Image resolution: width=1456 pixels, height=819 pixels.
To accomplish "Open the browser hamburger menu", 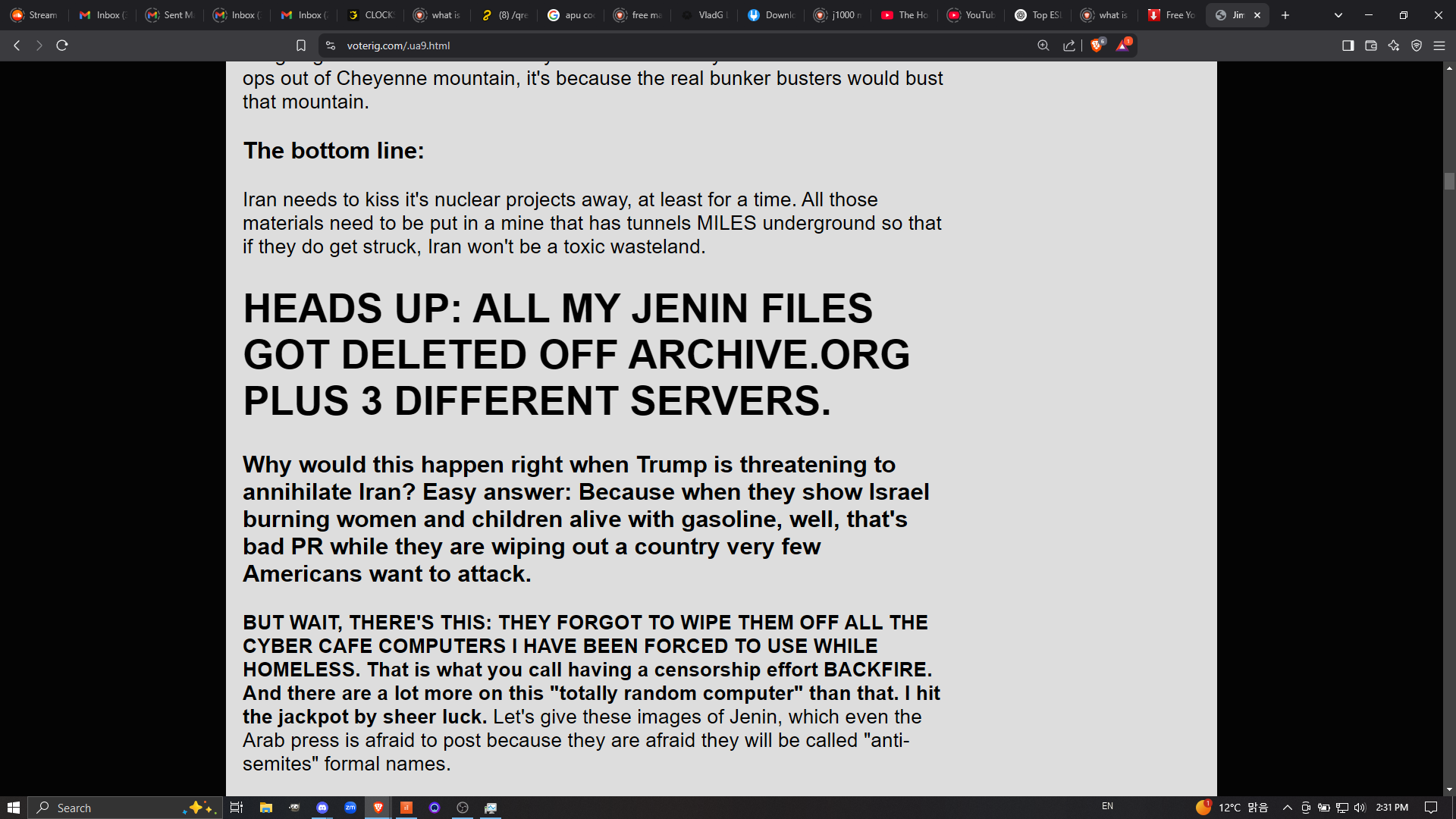I will click(x=1439, y=45).
